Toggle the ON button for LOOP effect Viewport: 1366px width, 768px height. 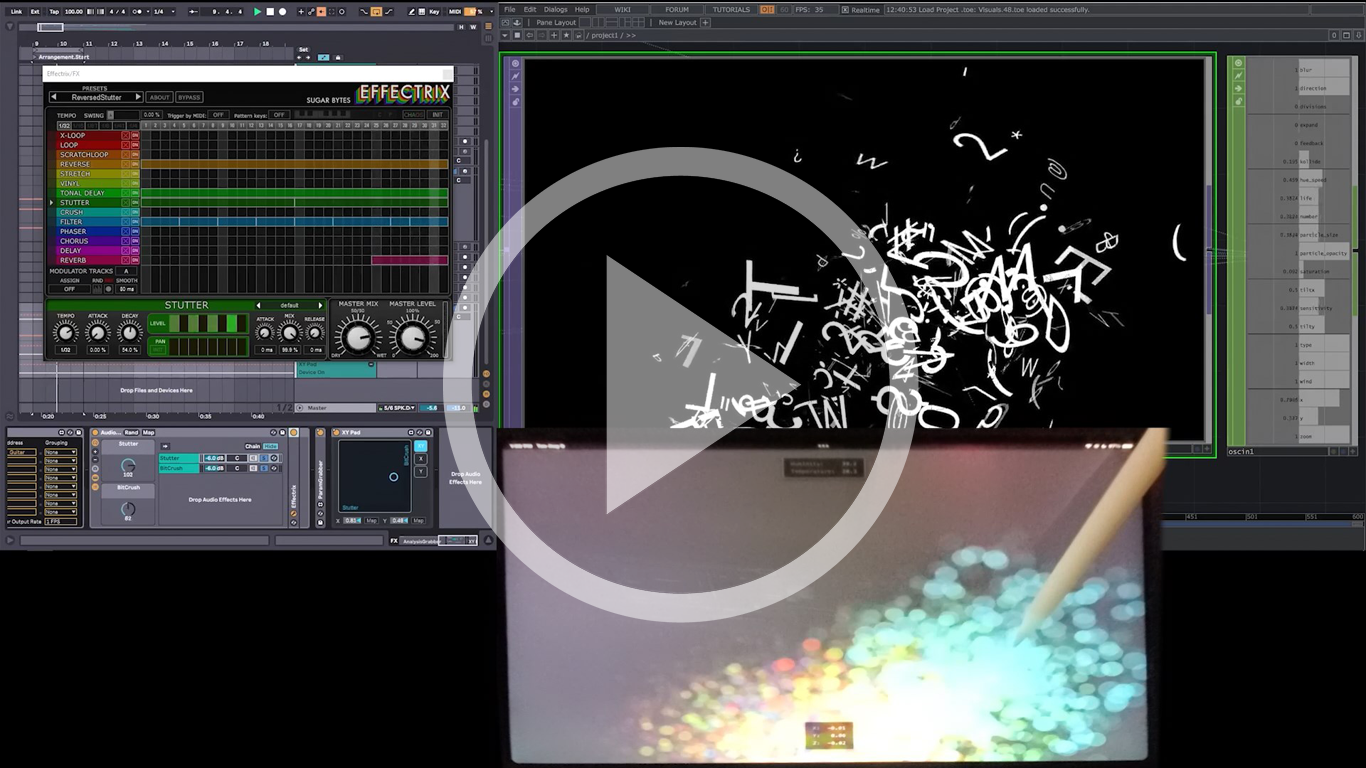(x=135, y=145)
